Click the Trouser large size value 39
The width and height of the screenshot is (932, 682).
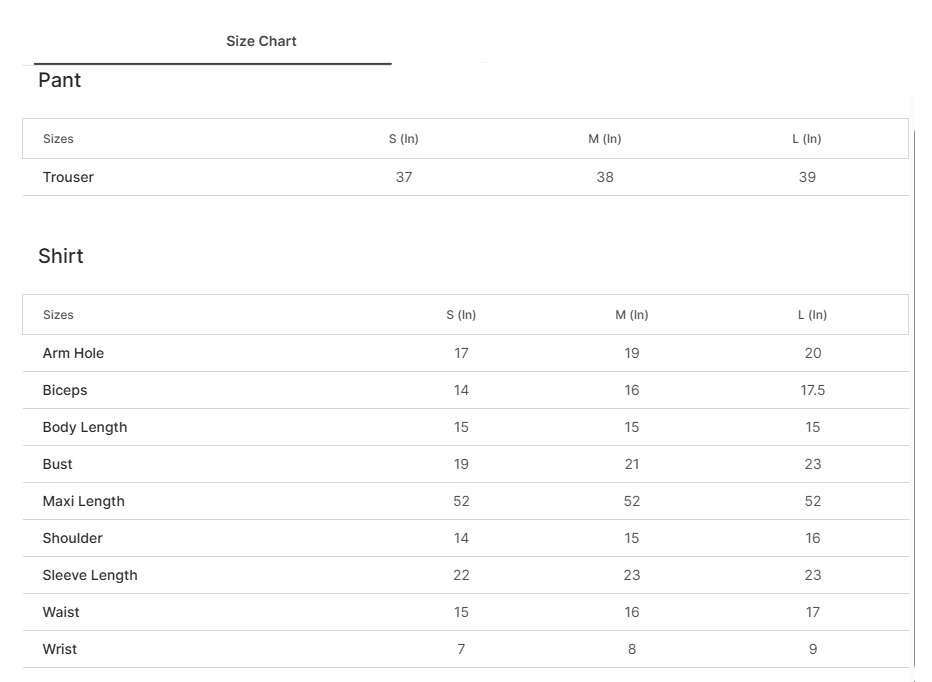point(807,177)
